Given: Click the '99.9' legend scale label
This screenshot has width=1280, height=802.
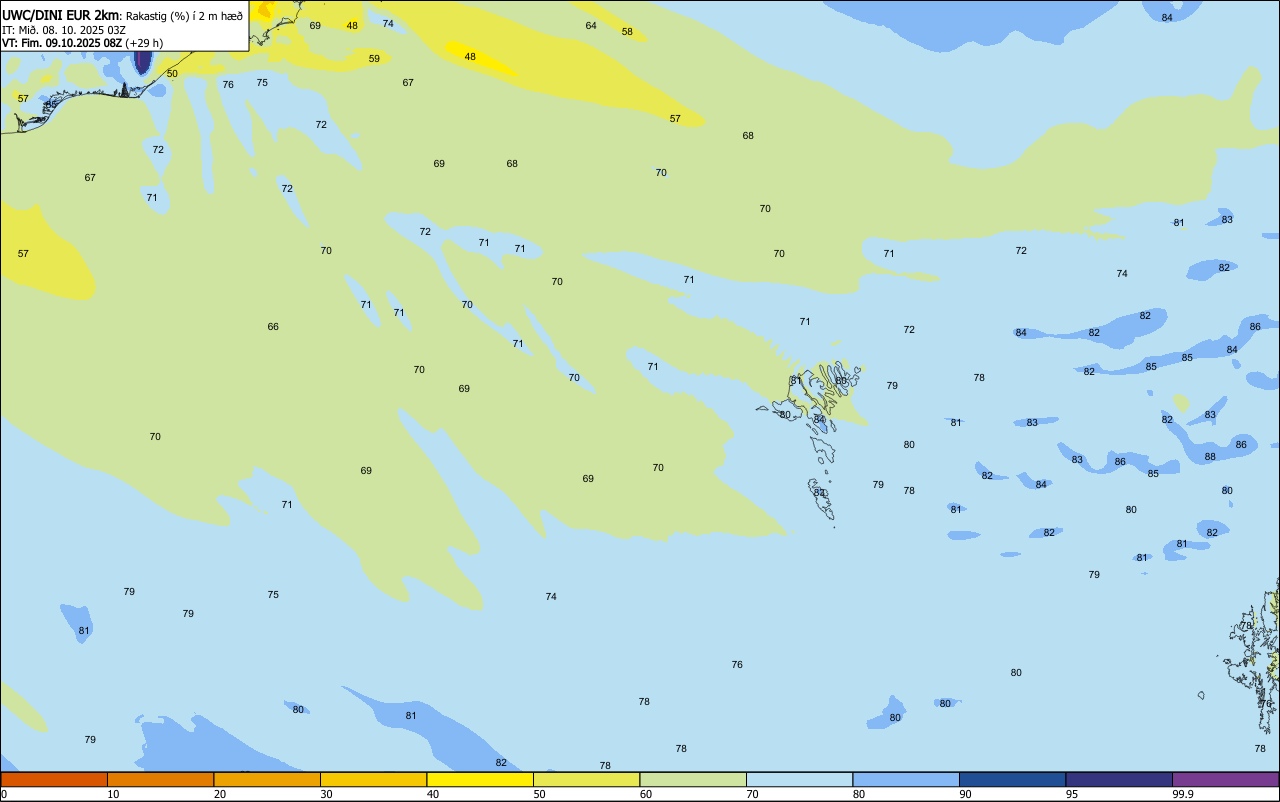Looking at the screenshot, I should (x=1183, y=794).
